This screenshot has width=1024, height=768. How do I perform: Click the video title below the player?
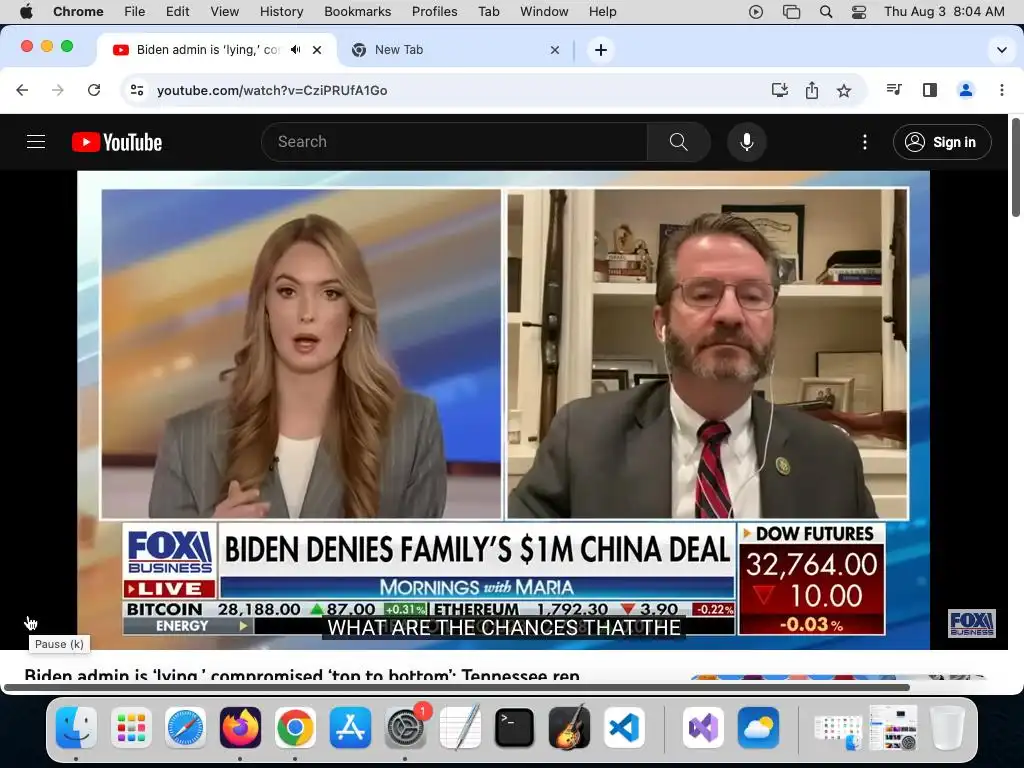(x=302, y=673)
